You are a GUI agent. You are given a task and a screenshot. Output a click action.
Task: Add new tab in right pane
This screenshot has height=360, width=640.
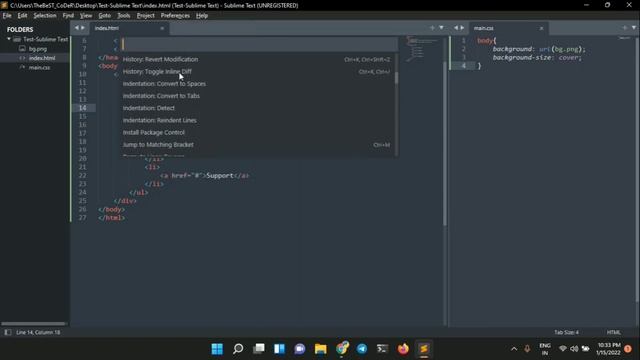[624, 28]
